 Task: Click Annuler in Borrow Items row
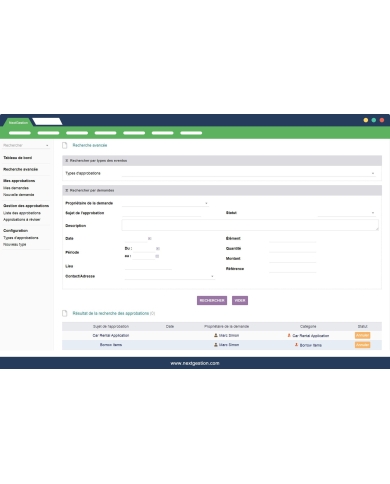point(362,345)
